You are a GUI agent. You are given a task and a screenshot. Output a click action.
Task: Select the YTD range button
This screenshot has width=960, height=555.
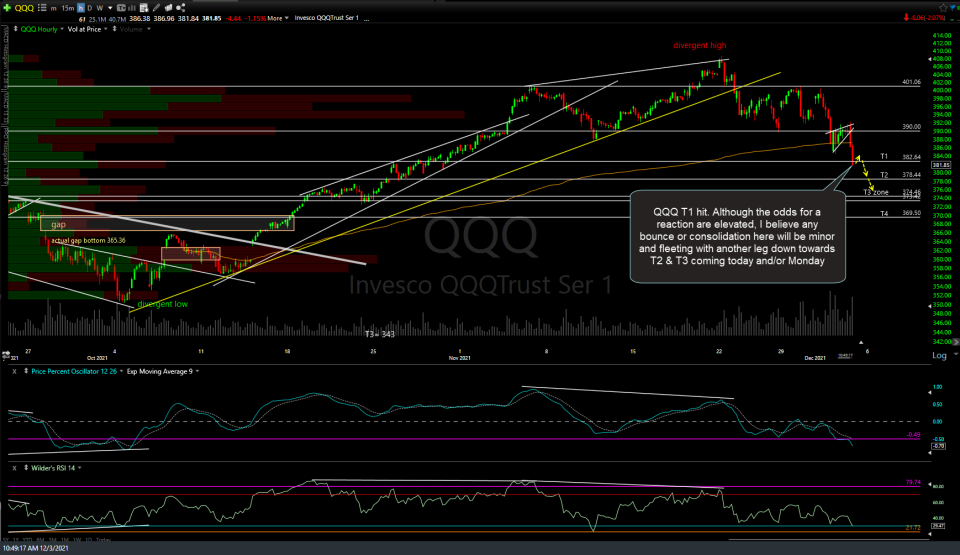click(28, 540)
